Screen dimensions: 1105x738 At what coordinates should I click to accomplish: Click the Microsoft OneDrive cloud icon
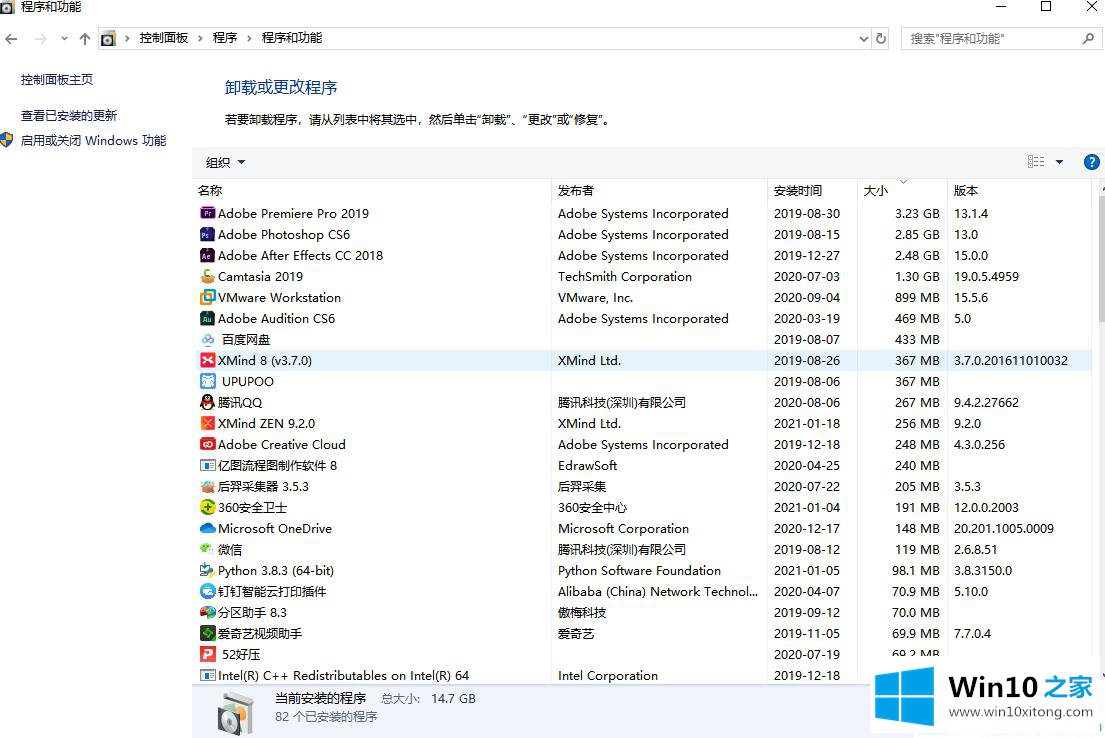click(x=207, y=528)
